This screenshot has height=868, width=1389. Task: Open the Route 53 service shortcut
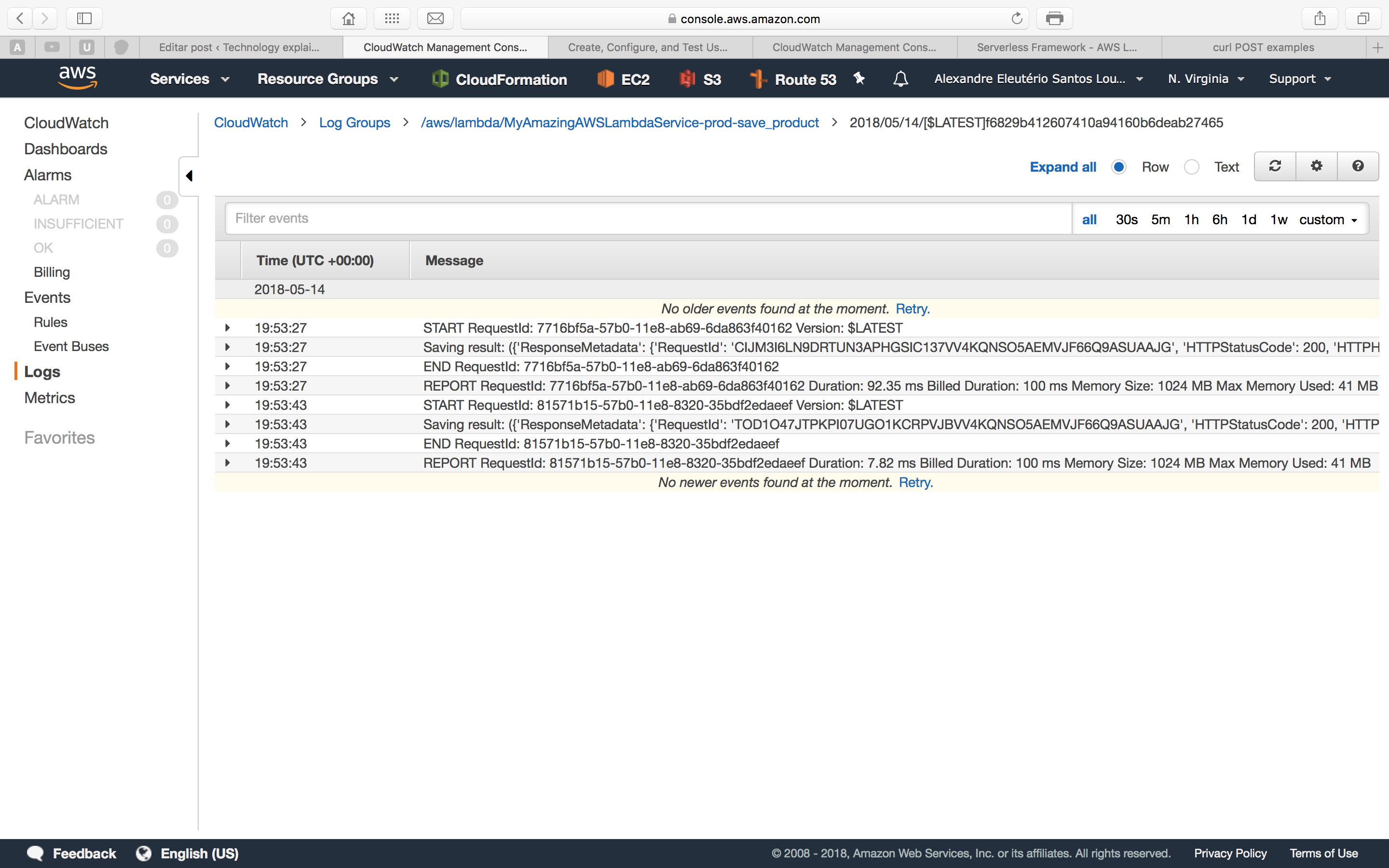pyautogui.click(x=793, y=79)
